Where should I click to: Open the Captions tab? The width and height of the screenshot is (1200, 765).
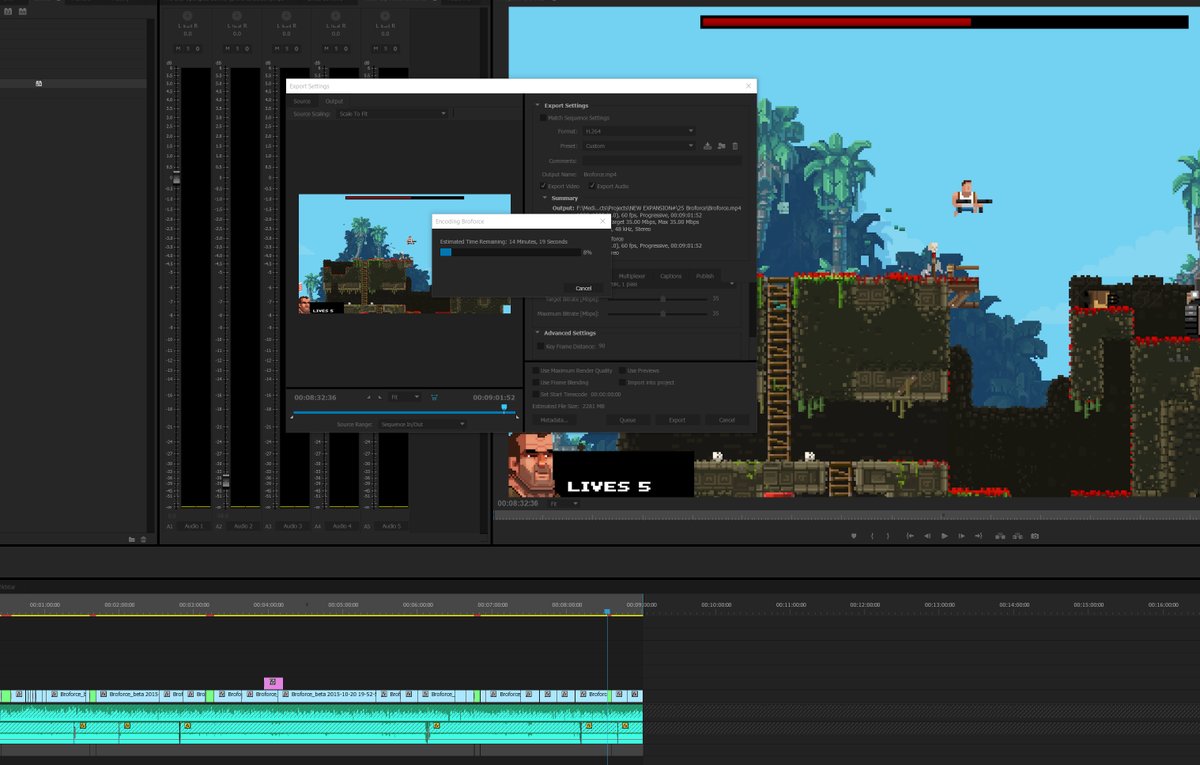(671, 276)
